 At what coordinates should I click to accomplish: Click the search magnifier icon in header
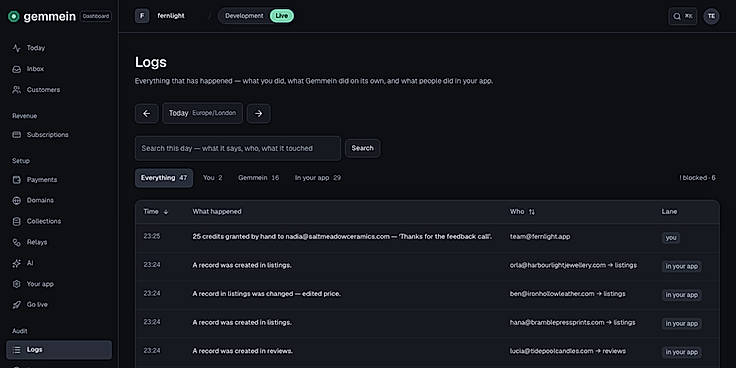click(677, 16)
